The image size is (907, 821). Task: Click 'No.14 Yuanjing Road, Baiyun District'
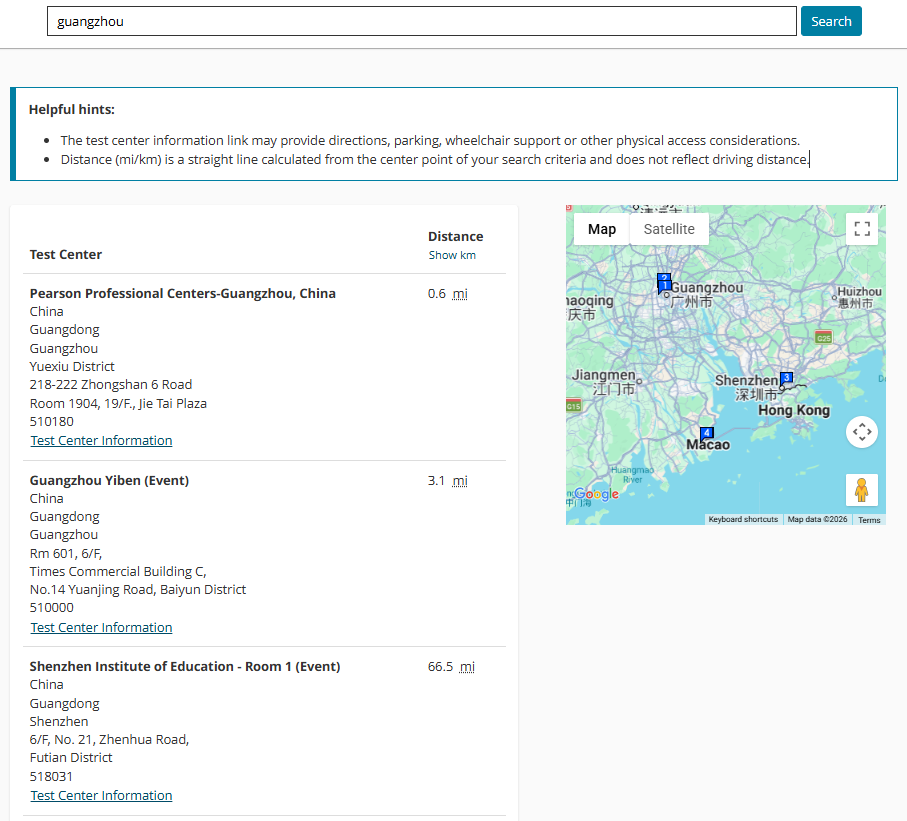(x=138, y=590)
